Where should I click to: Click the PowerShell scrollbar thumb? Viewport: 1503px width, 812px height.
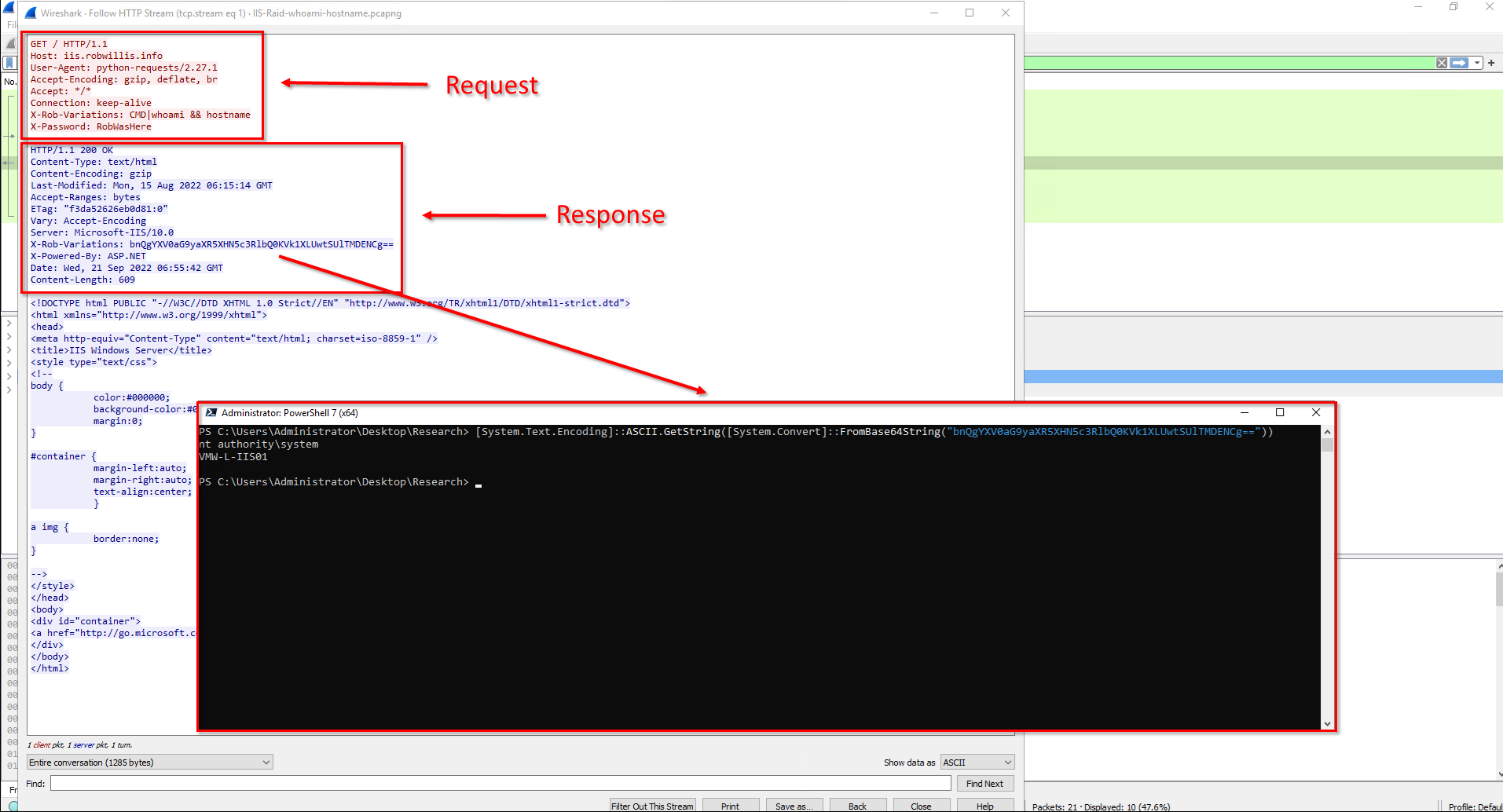pos(1327,445)
